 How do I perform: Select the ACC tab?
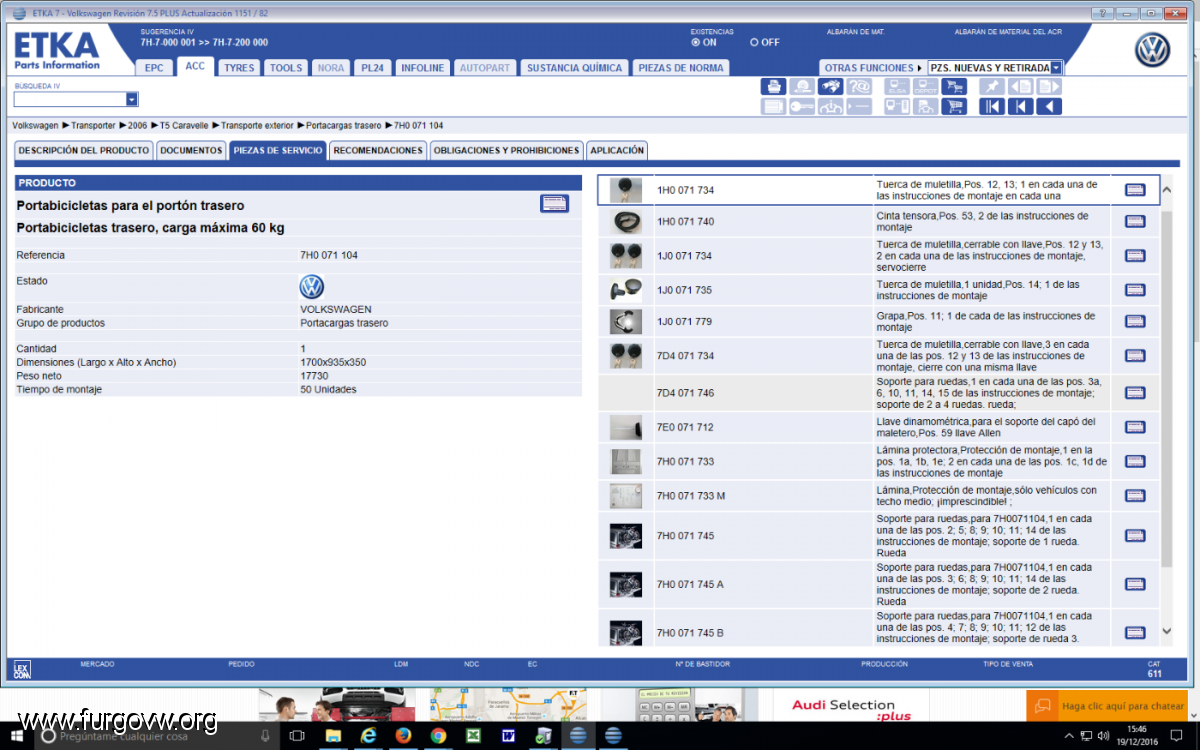195,66
